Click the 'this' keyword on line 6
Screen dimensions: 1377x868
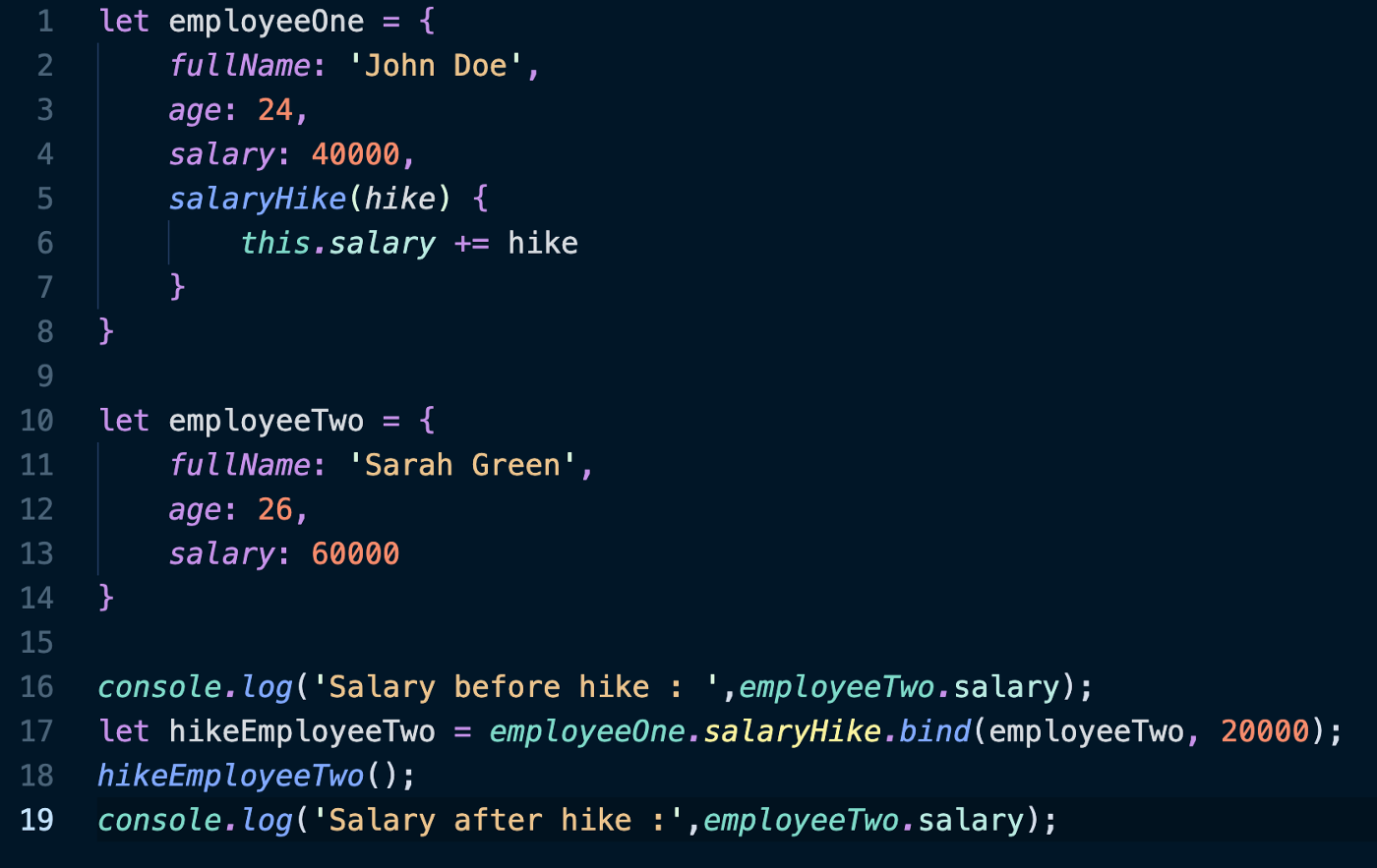pyautogui.click(x=275, y=243)
